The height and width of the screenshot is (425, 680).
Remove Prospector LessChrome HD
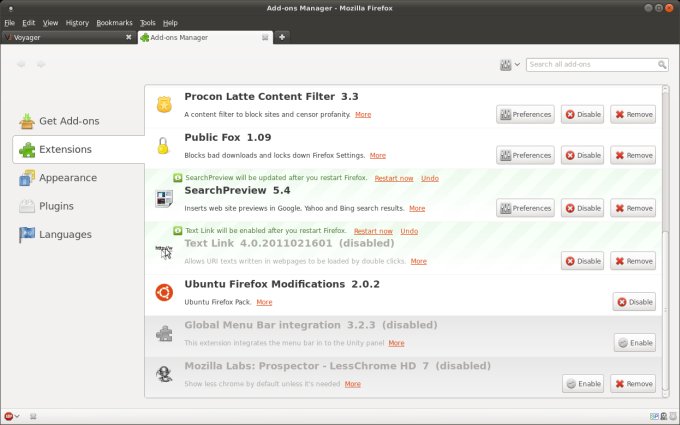pos(633,384)
